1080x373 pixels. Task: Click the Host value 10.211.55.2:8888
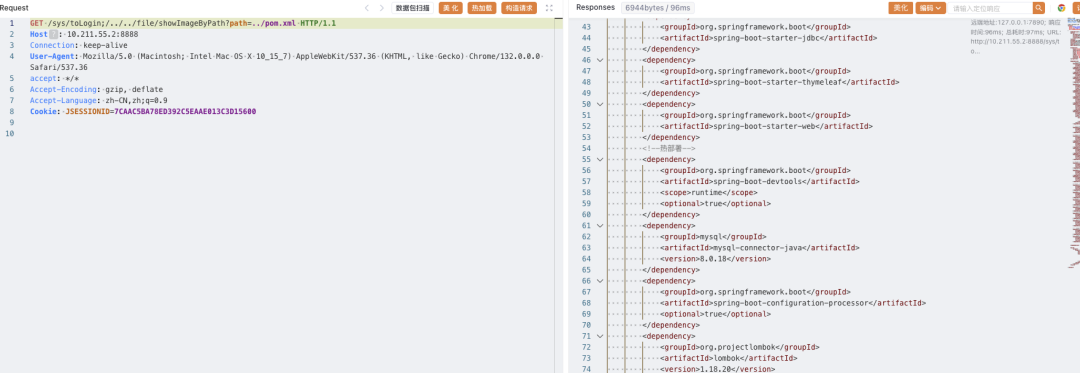[x=102, y=34]
